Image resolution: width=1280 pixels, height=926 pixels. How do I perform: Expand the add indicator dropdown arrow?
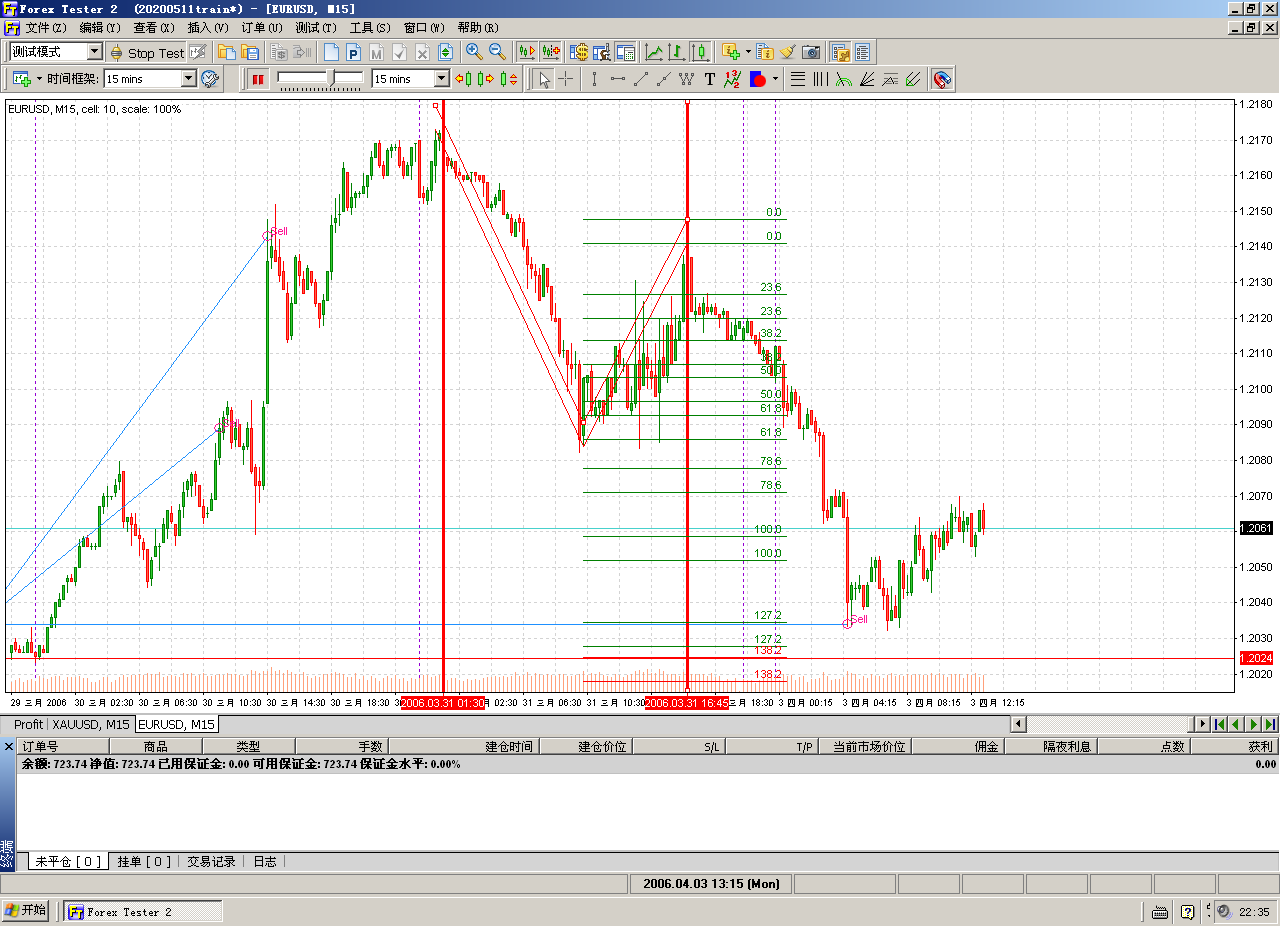(747, 53)
